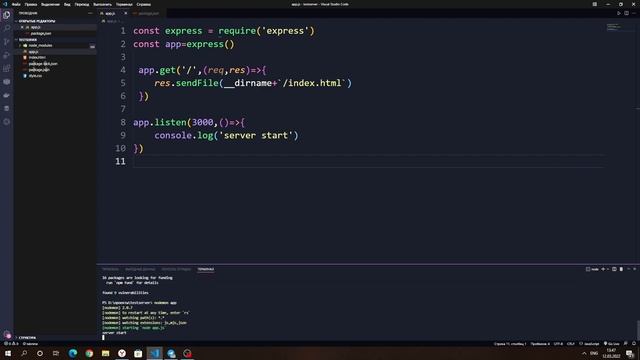This screenshot has height=360, width=640.
Task: Split the terminal panel
Action: coord(614,269)
